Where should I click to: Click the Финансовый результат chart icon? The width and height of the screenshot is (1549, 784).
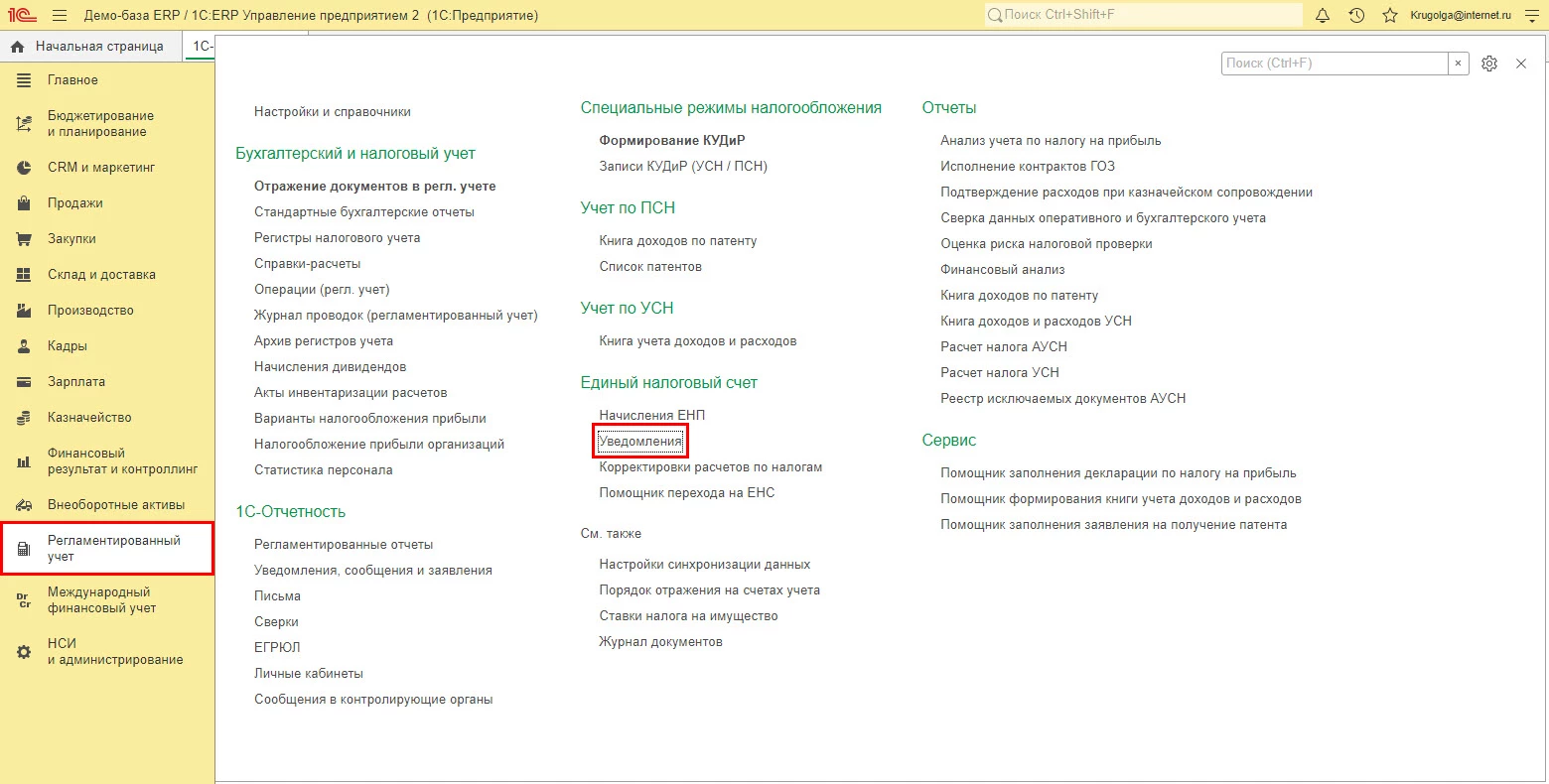(x=25, y=461)
